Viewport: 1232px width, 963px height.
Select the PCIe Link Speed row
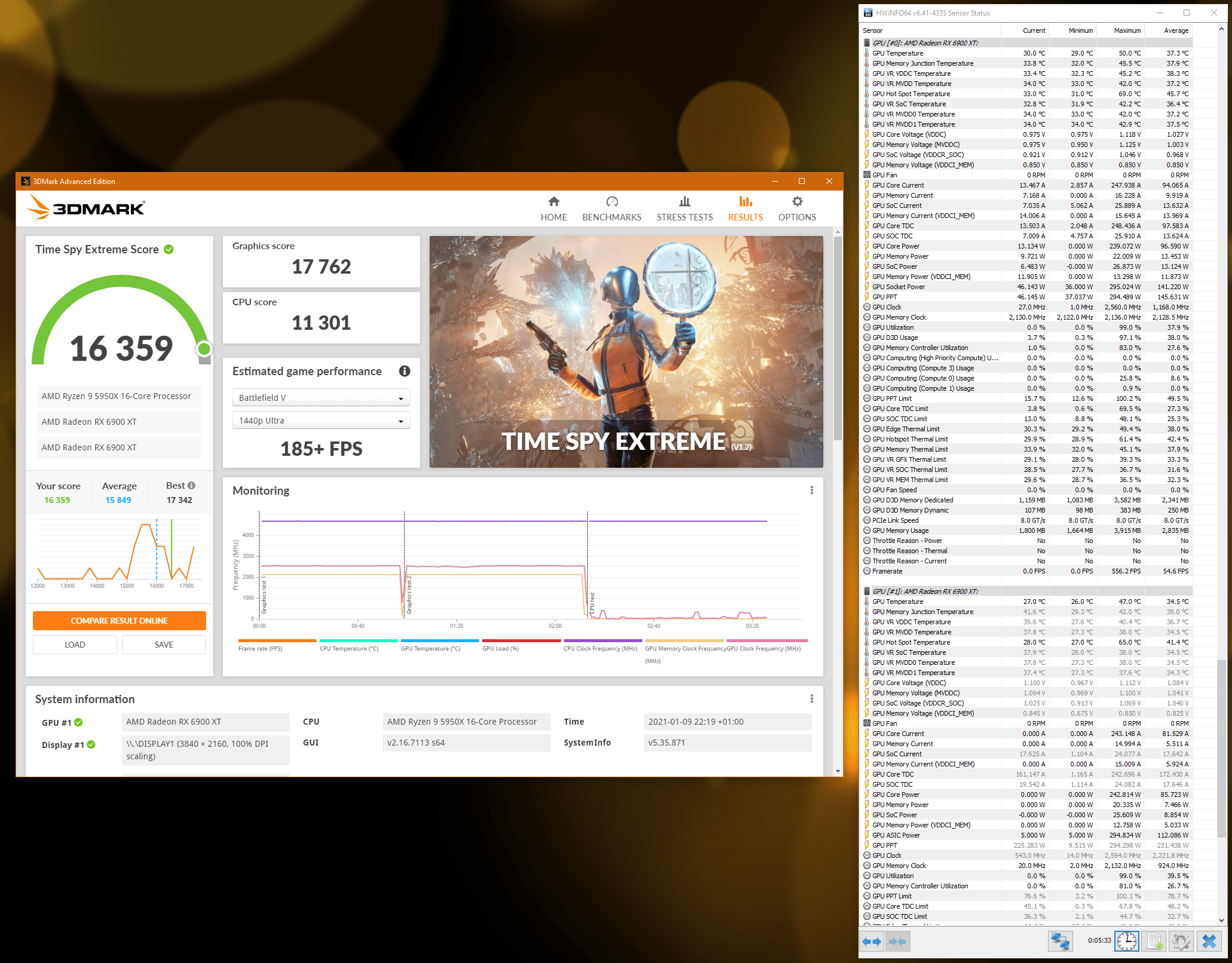[x=1026, y=520]
